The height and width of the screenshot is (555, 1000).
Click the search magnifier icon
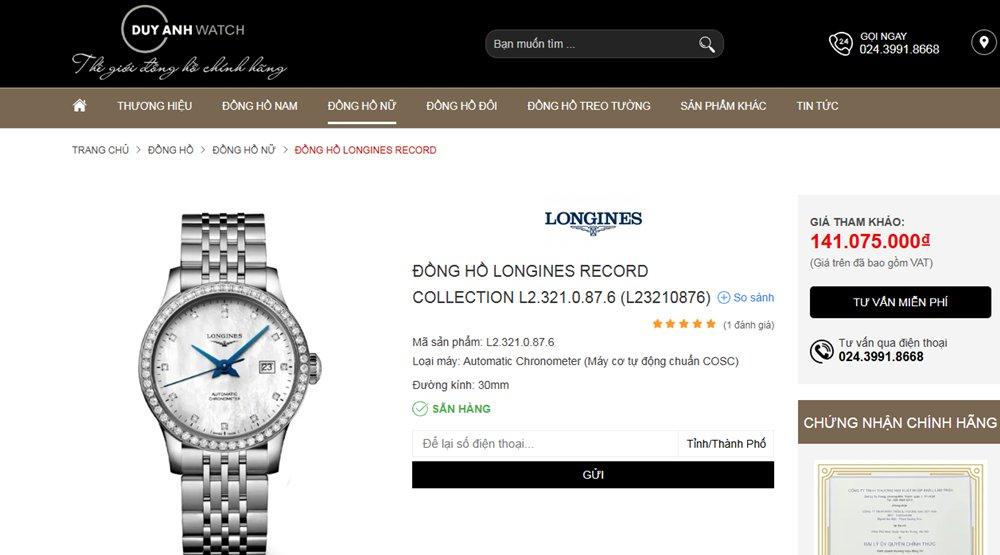(707, 44)
